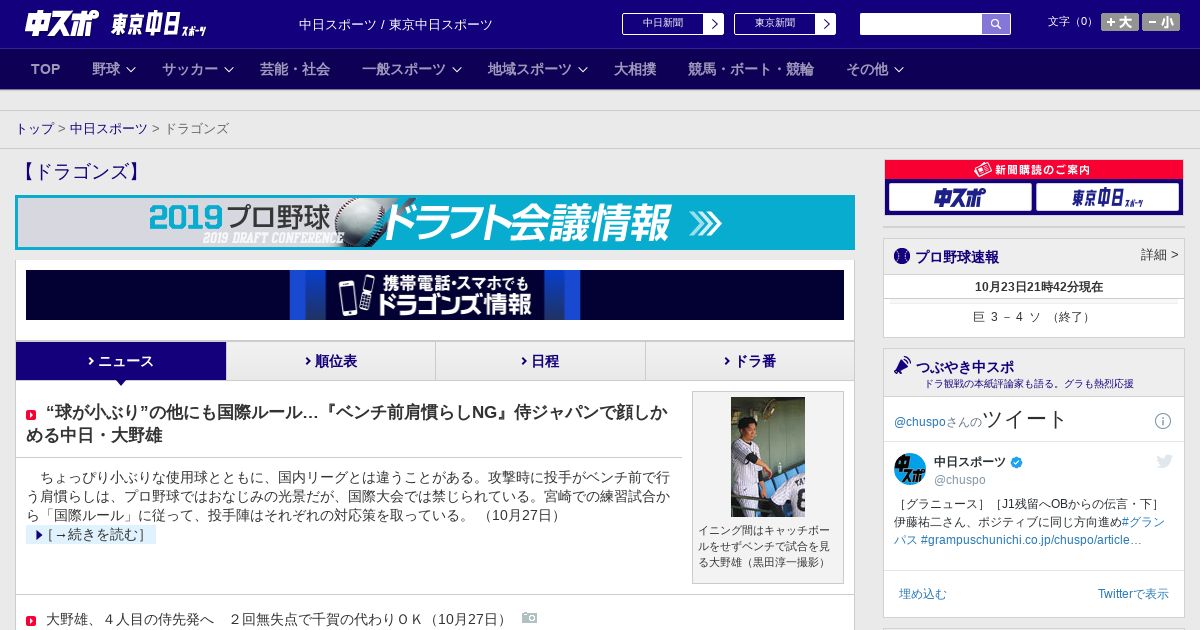
Task: Open 東京中日スポーツ subscription button
Action: (x=1107, y=197)
